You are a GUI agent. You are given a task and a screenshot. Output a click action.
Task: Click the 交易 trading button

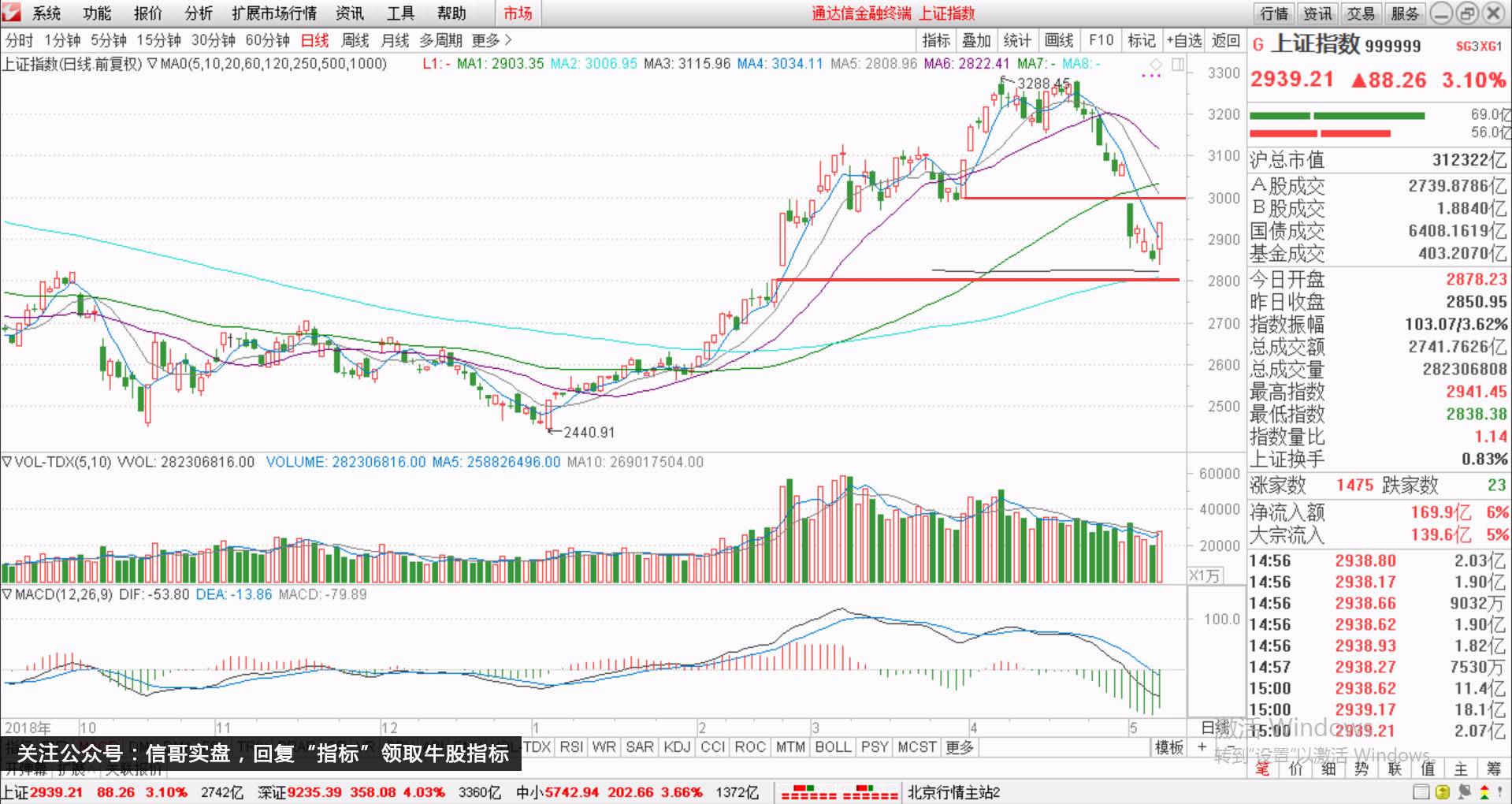[x=1361, y=13]
